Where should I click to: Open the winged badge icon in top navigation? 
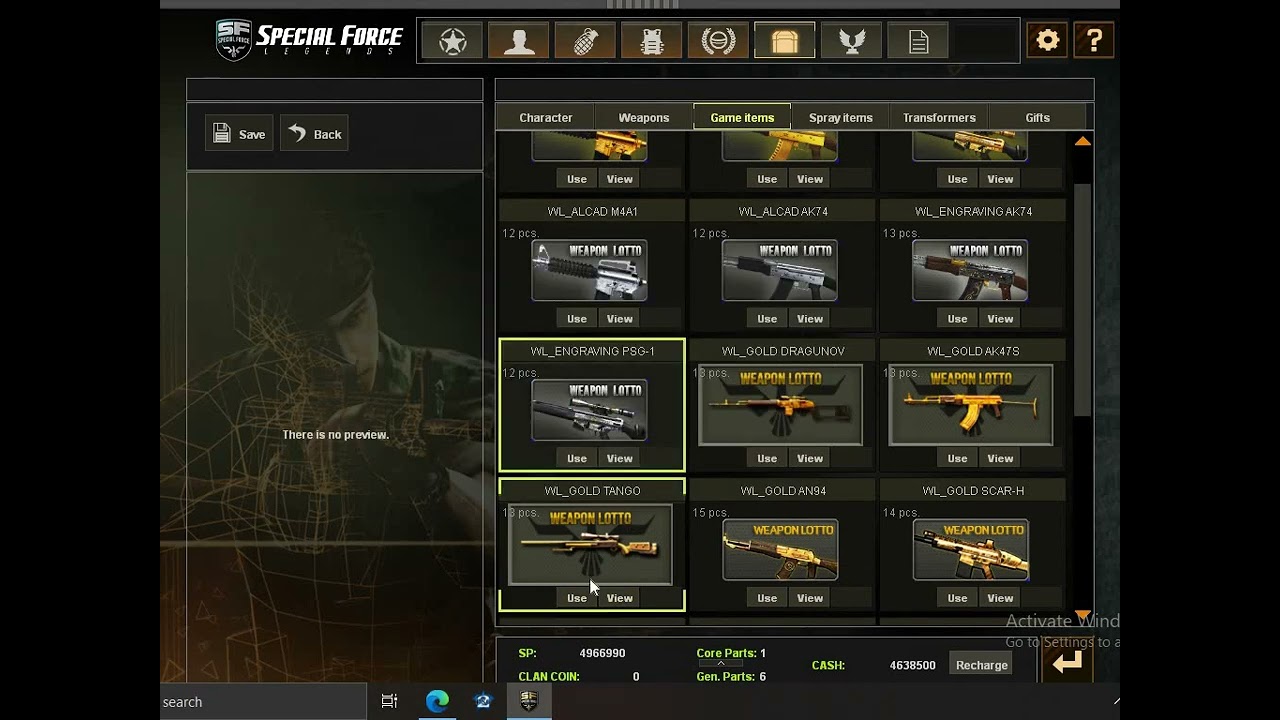click(851, 41)
